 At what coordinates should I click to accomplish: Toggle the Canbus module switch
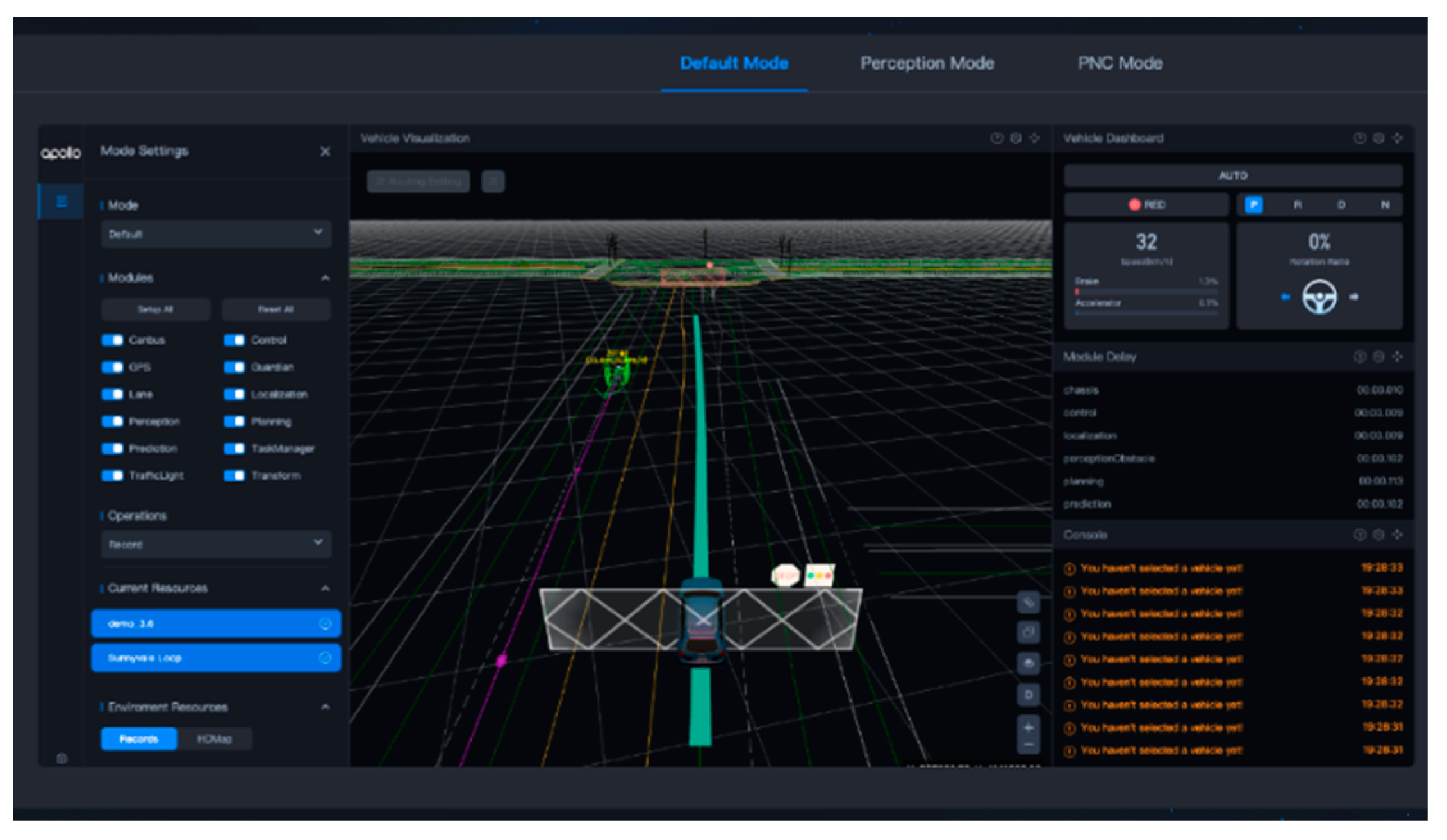point(112,340)
